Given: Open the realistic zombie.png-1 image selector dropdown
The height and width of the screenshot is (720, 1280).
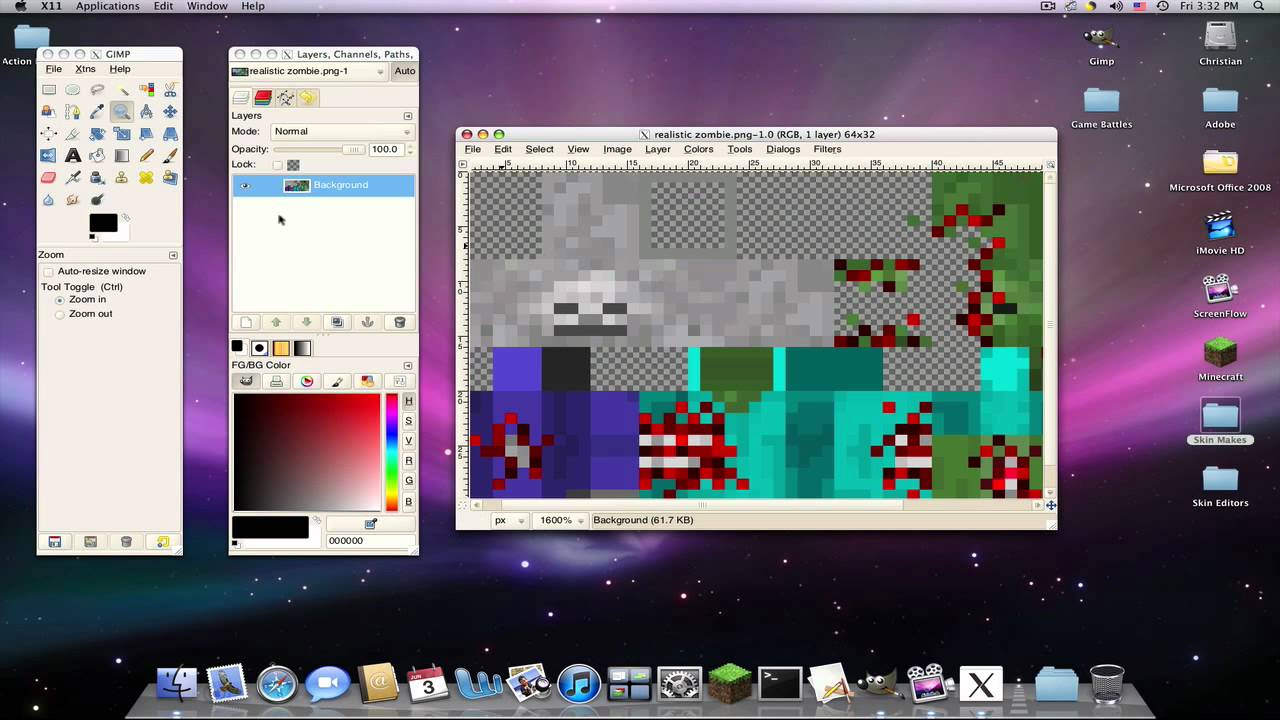Looking at the screenshot, I should 308,71.
